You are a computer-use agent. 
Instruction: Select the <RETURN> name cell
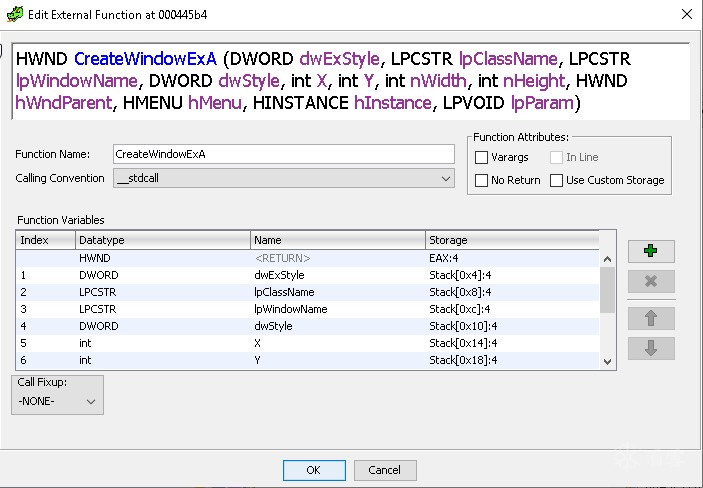click(338, 258)
